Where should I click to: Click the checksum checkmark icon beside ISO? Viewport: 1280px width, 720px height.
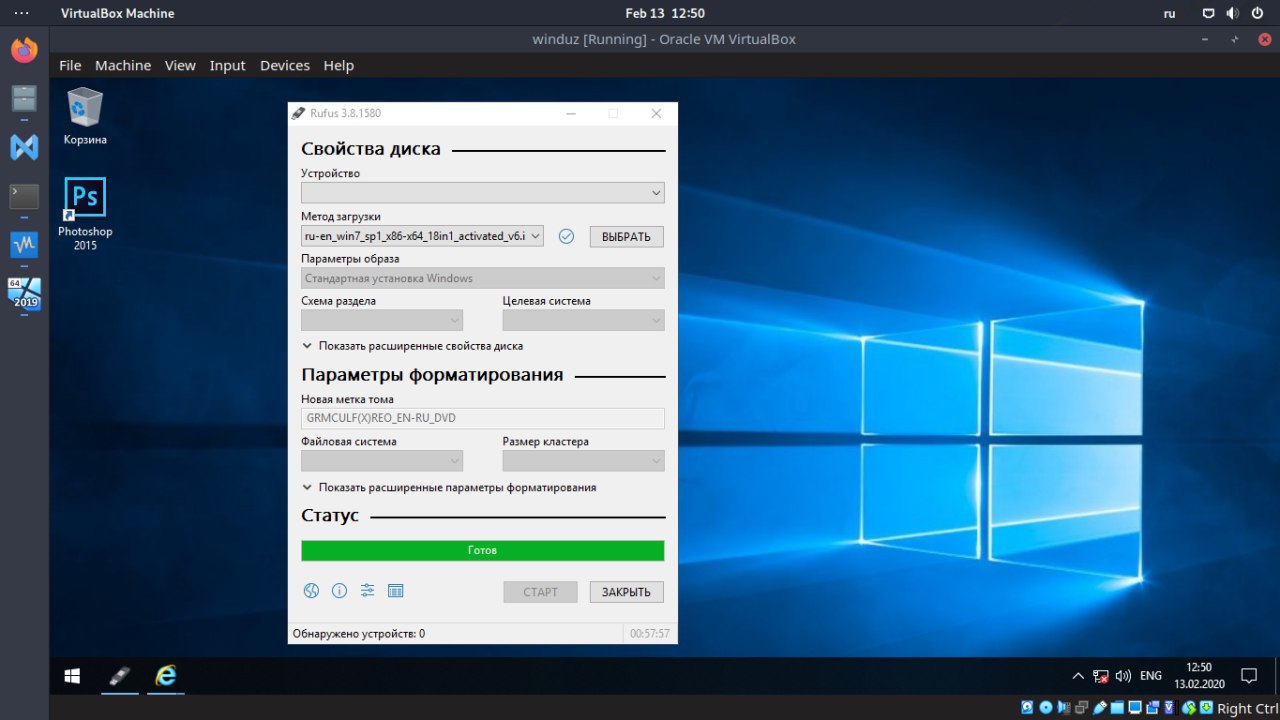click(566, 236)
